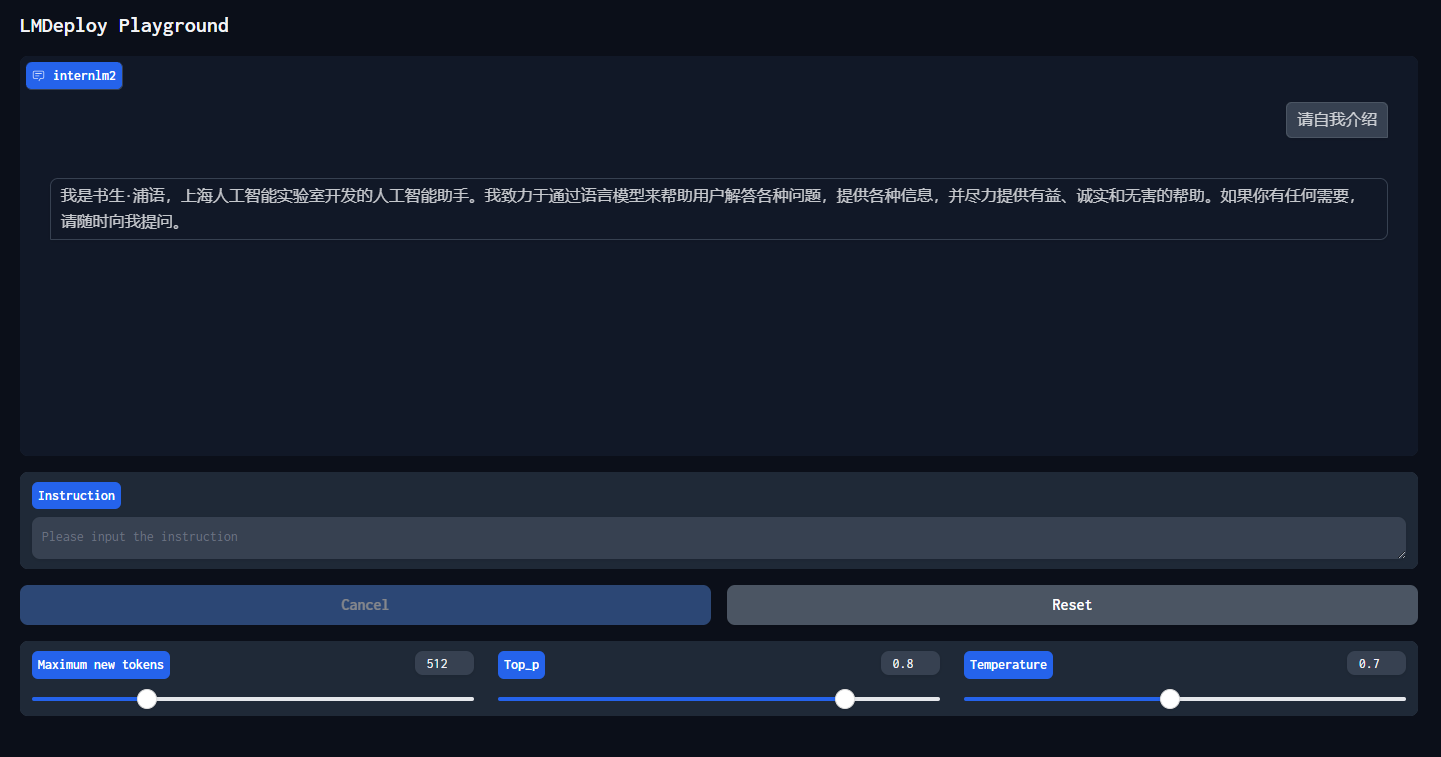Screen dimensions: 1441x757
Task: Click the LMDeploy Playground title
Action: [x=124, y=26]
